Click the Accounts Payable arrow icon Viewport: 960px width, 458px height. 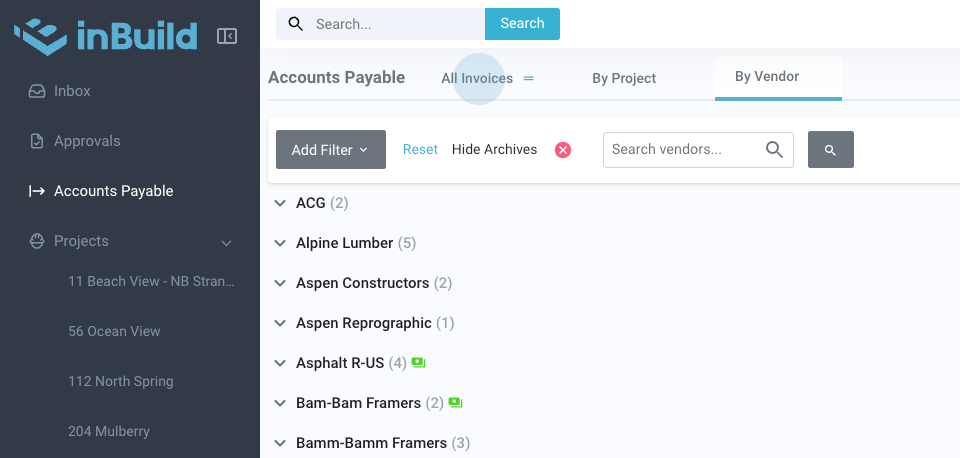click(x=37, y=191)
